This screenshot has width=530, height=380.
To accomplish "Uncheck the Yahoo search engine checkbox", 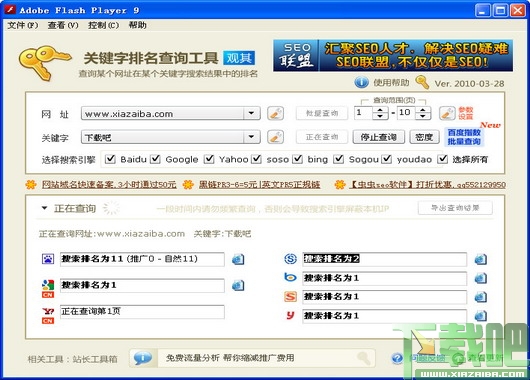I will [209, 159].
